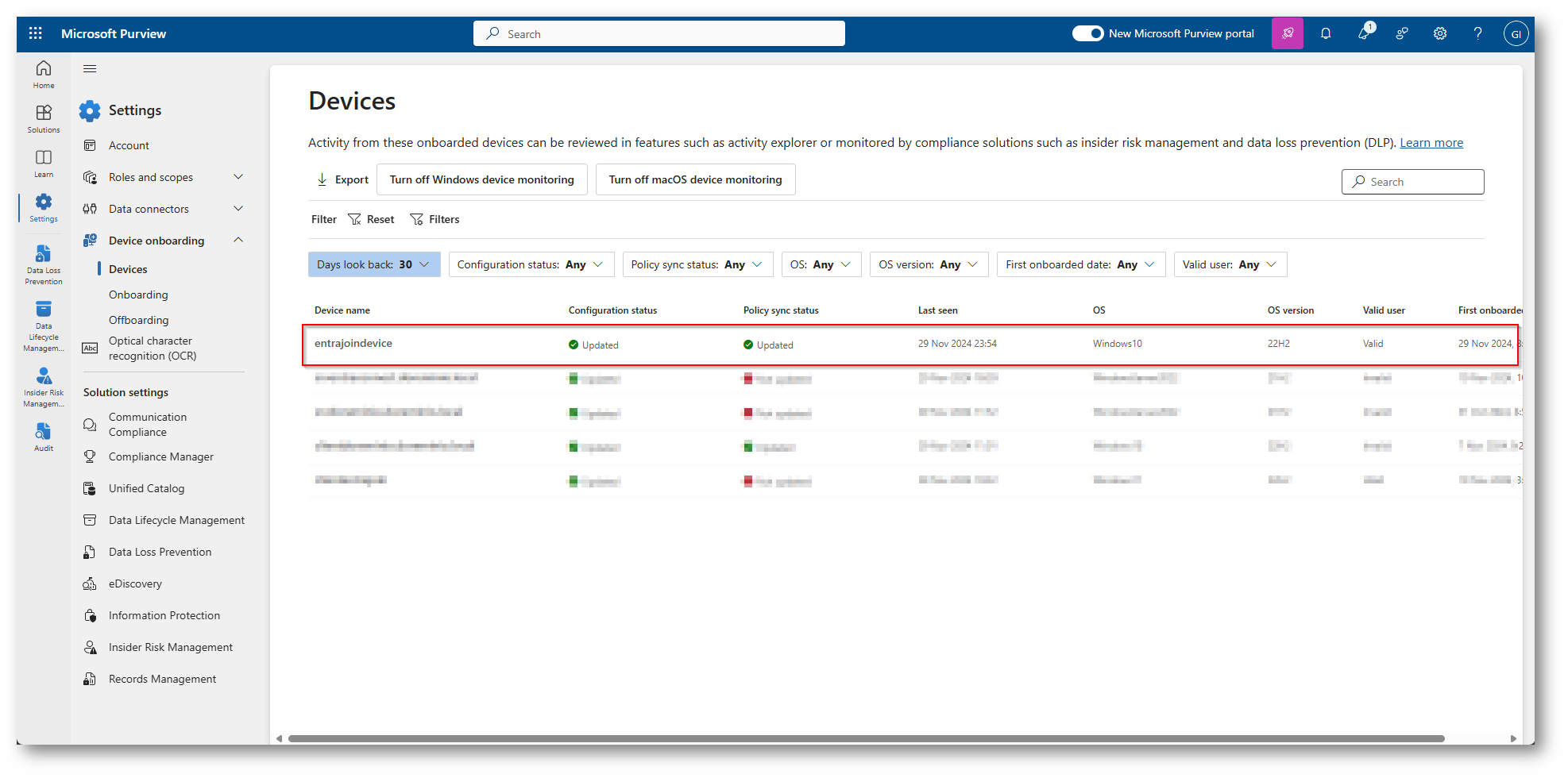Follow the Learn more link

[1431, 143]
